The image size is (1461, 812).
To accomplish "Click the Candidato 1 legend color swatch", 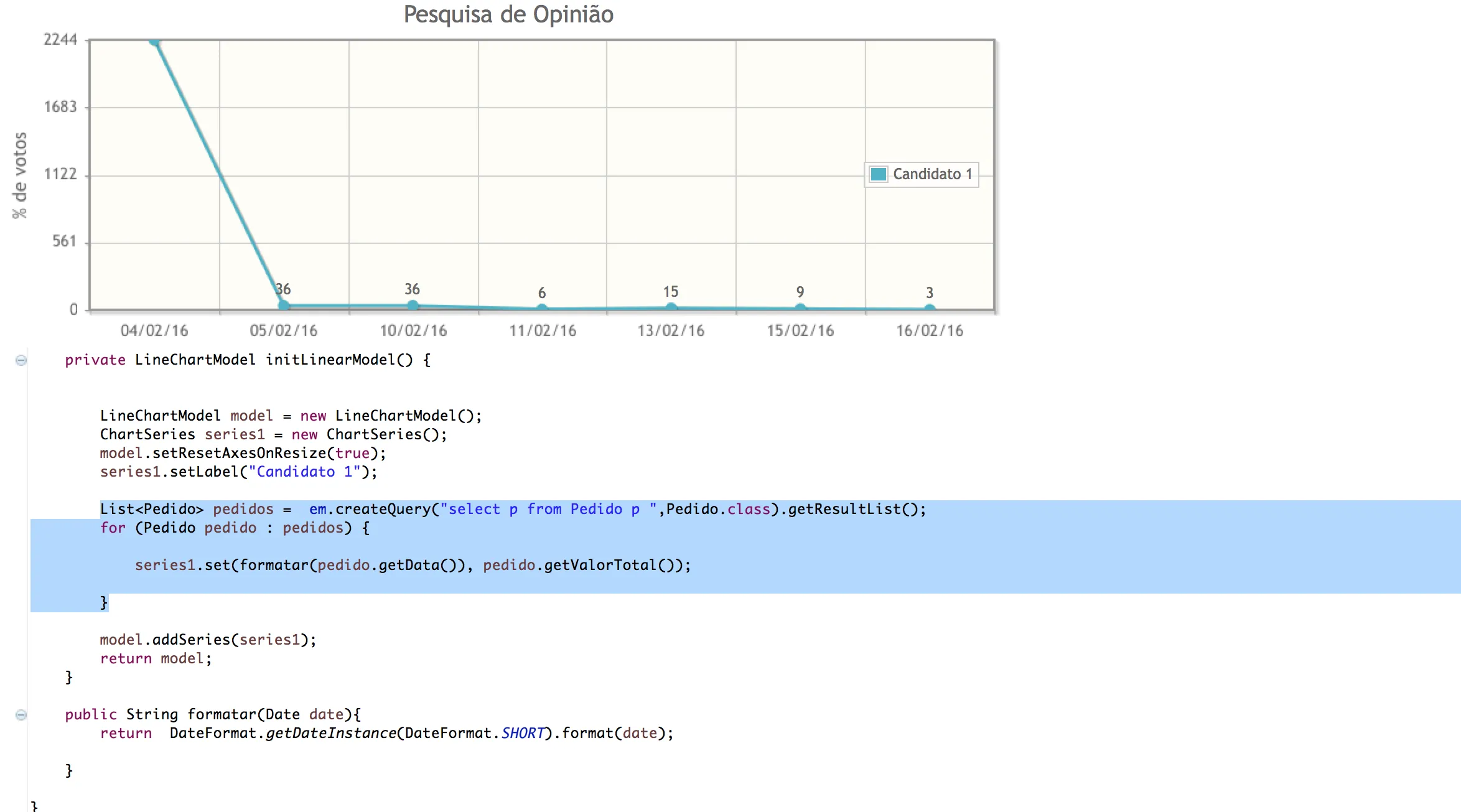I will pos(878,174).
